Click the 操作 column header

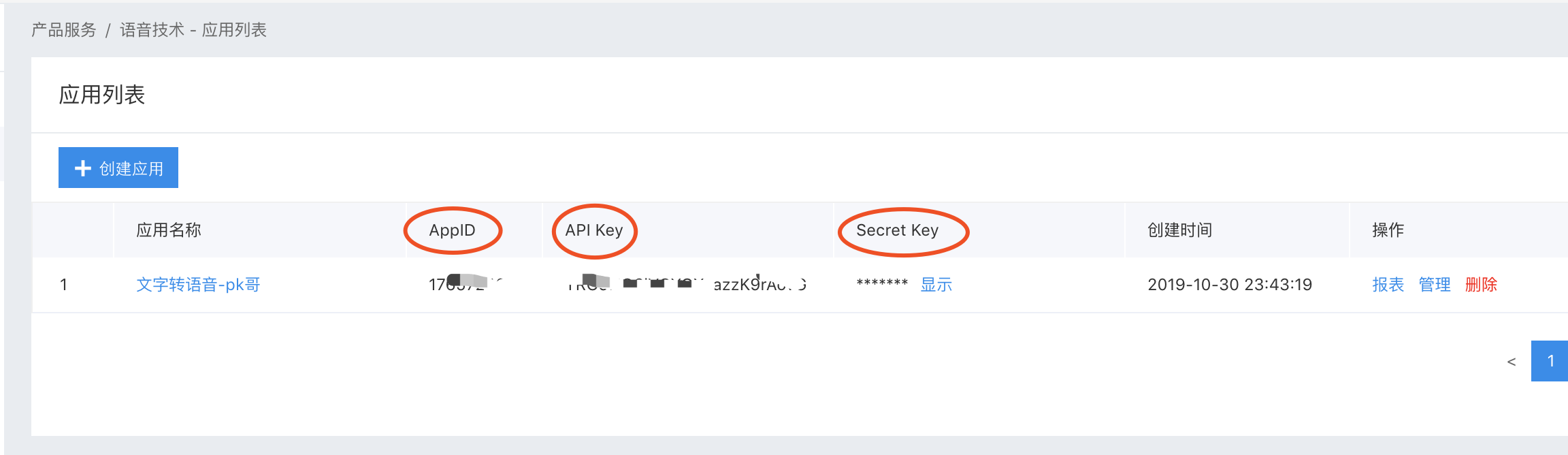[x=1388, y=230]
